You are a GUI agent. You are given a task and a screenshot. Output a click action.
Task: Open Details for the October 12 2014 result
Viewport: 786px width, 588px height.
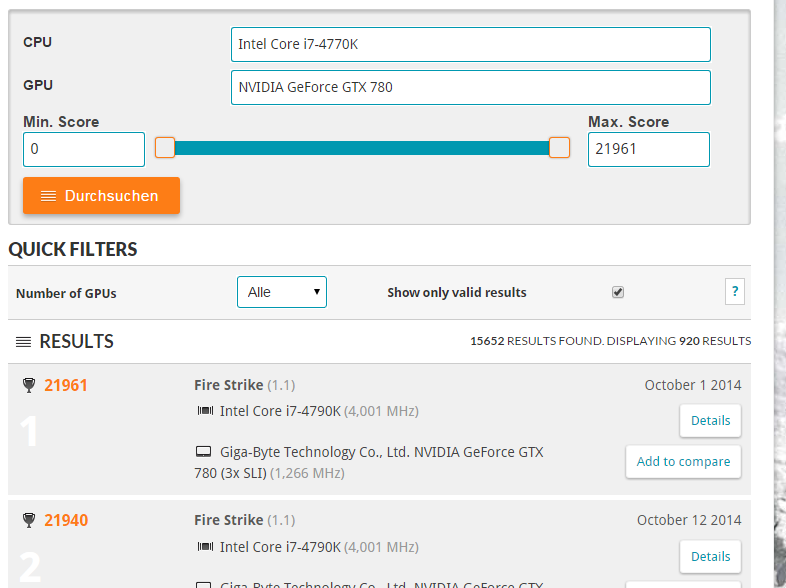(x=710, y=556)
